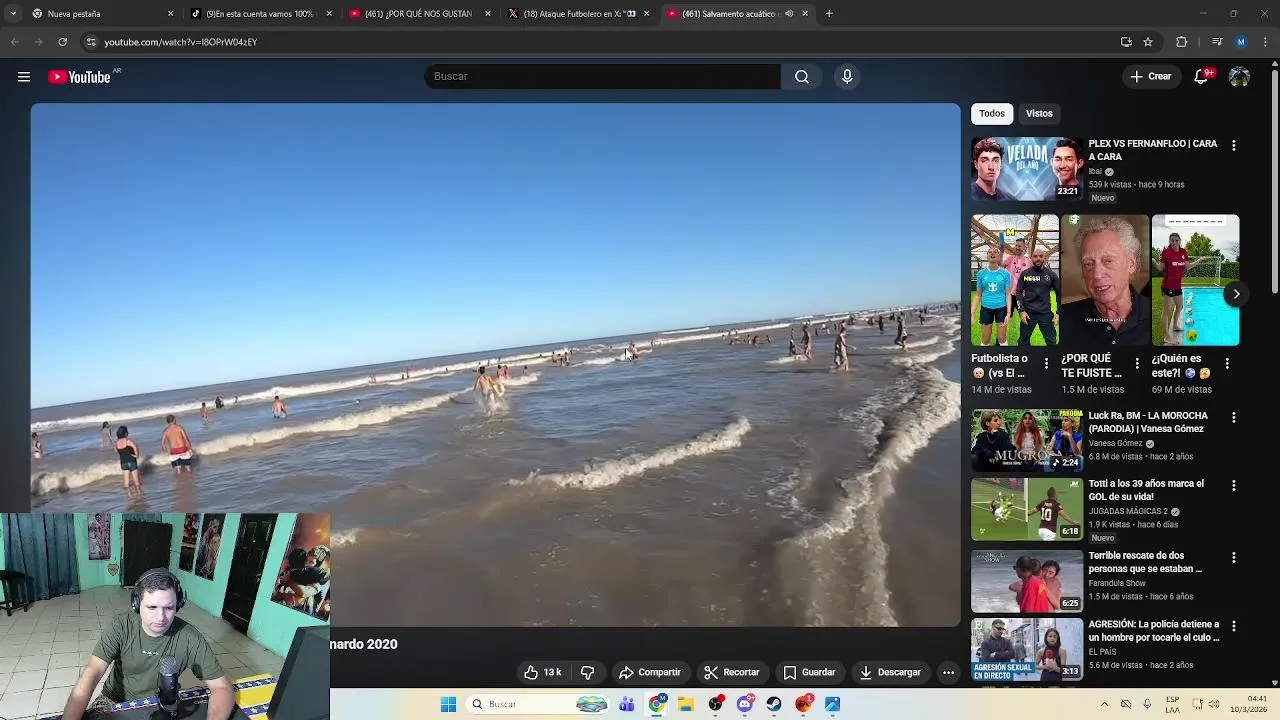
Task: Open the notifications bell
Action: tap(1201, 77)
